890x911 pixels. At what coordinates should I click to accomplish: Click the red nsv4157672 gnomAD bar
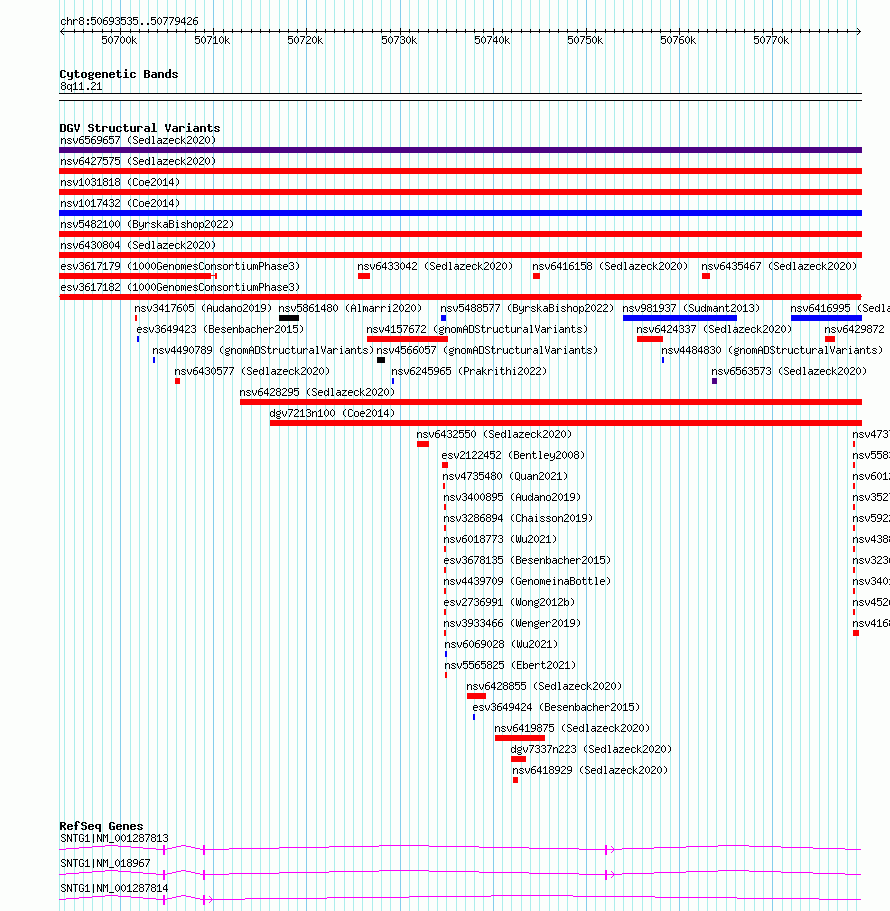[407, 339]
